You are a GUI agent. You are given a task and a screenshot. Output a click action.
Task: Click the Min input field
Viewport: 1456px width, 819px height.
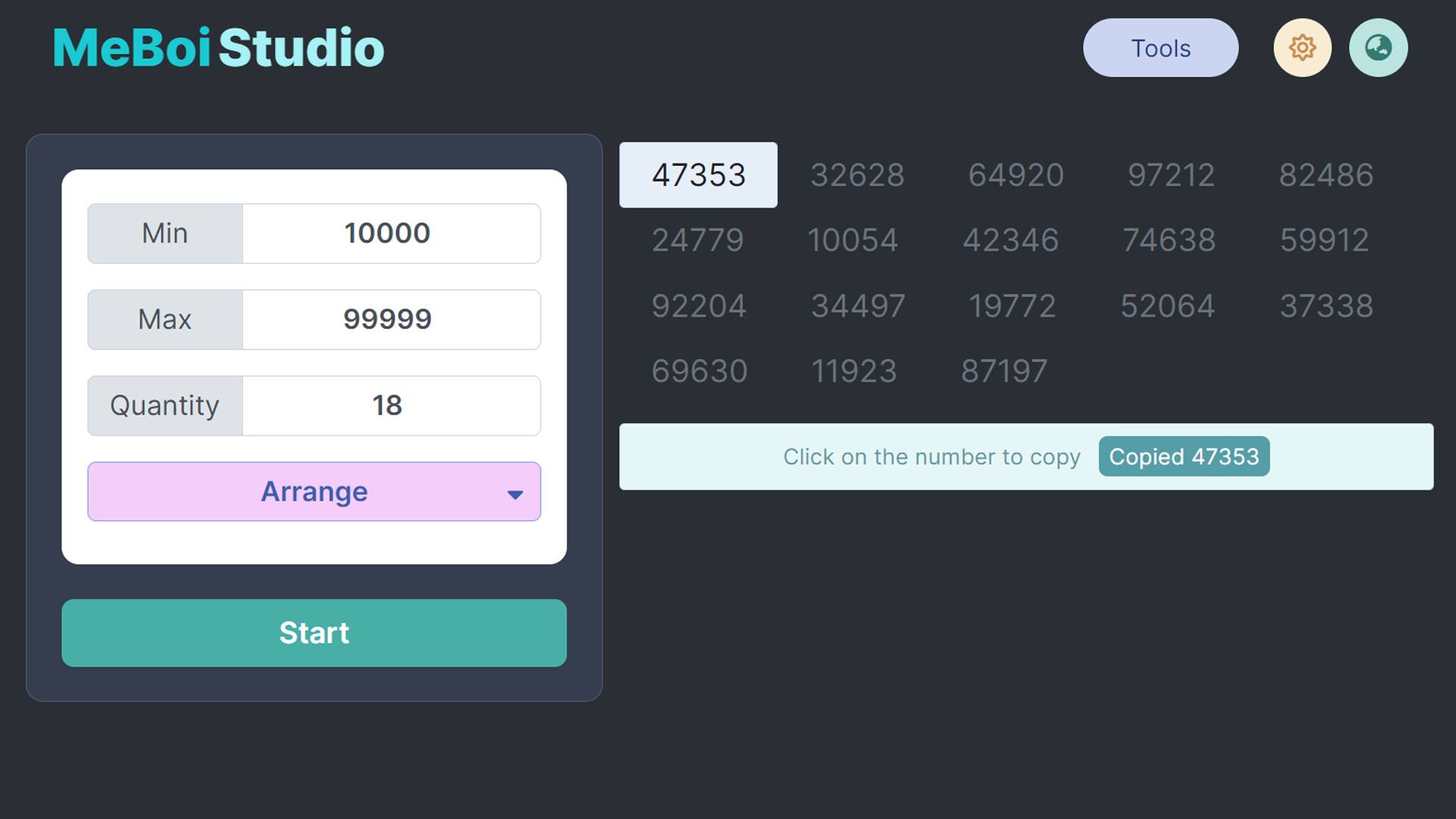click(388, 232)
